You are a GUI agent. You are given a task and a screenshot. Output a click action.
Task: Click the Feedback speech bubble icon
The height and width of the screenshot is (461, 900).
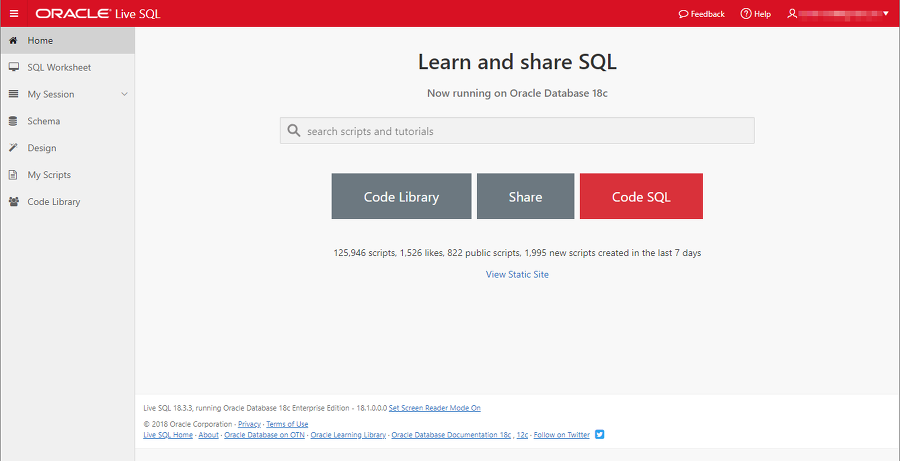(683, 14)
